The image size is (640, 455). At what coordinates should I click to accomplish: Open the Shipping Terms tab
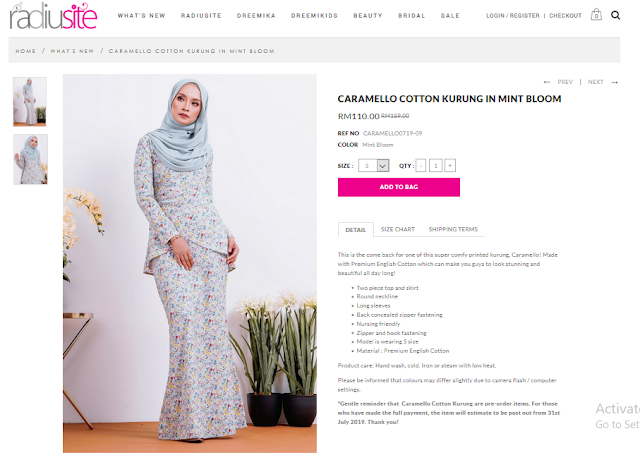coord(453,229)
